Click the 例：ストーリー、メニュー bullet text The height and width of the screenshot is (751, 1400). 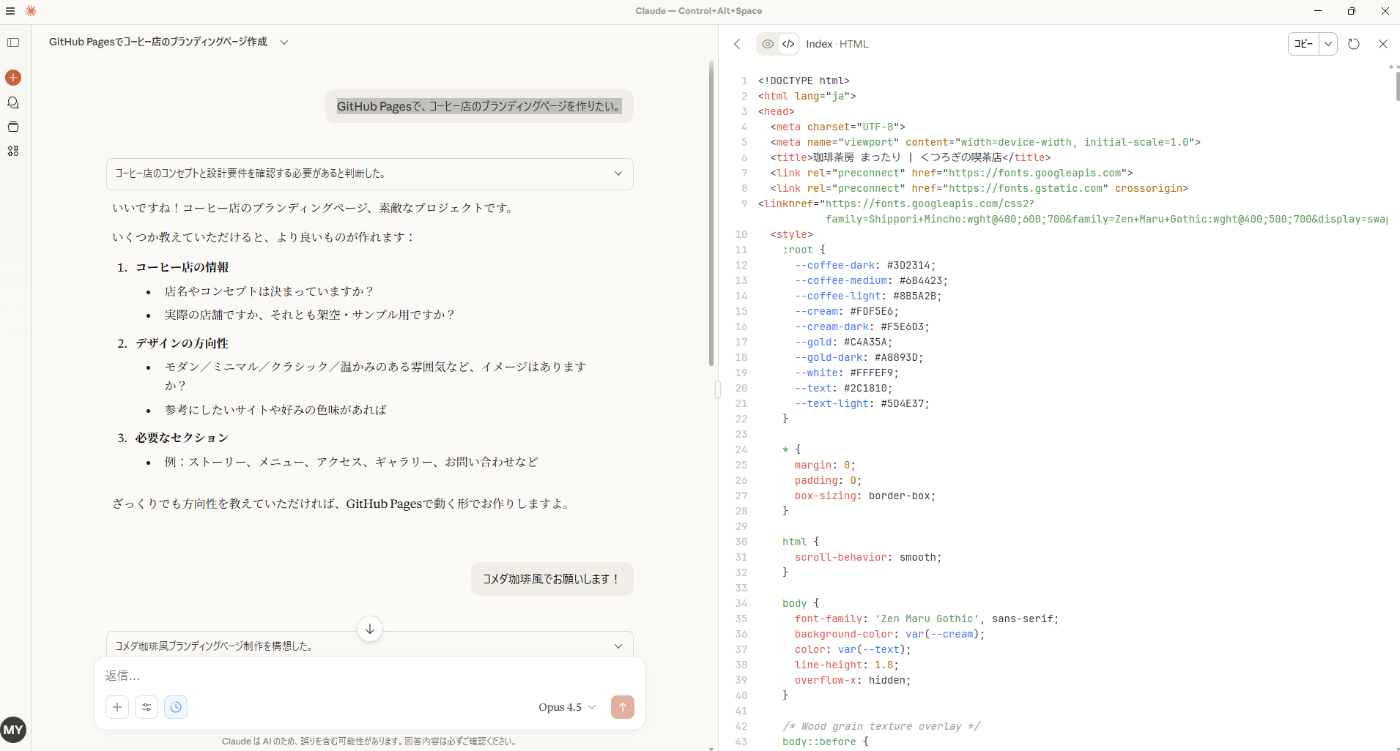(x=352, y=461)
